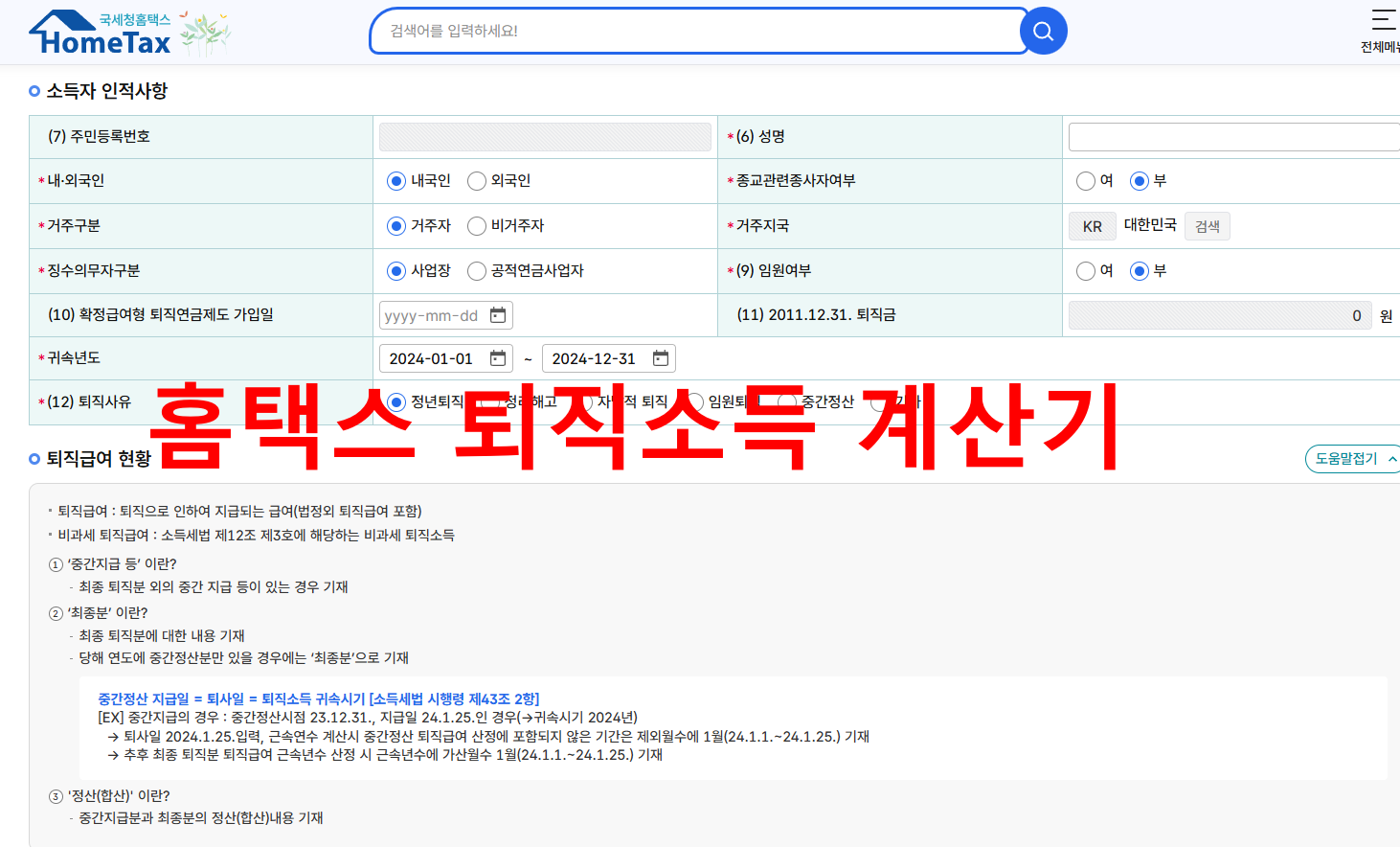This screenshot has height=847, width=1400.
Task: Select 내국인 radio option
Action: pyautogui.click(x=396, y=181)
